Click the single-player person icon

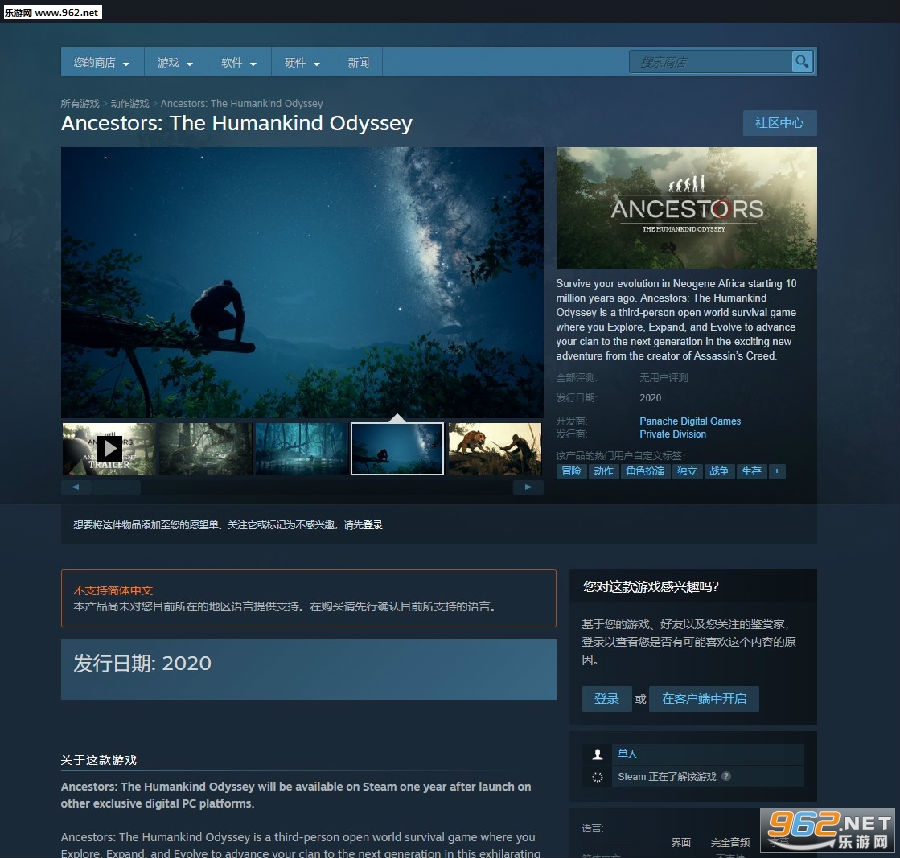[x=597, y=754]
